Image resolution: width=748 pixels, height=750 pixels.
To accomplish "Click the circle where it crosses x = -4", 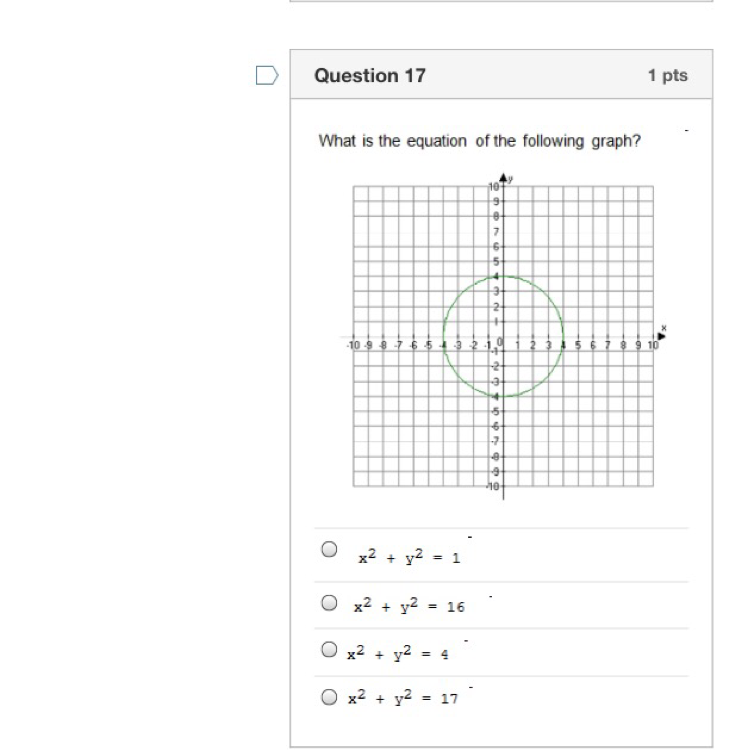I will point(443,337).
